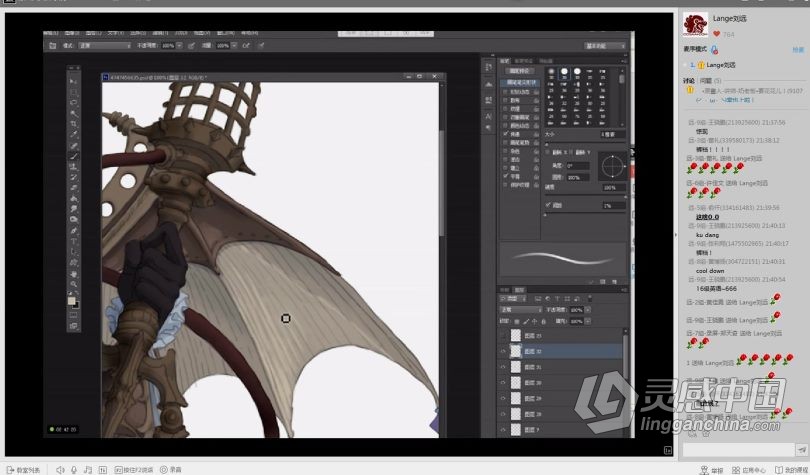Select the Magic Wand tool
Image resolution: width=810 pixels, height=475 pixels.
tap(73, 114)
